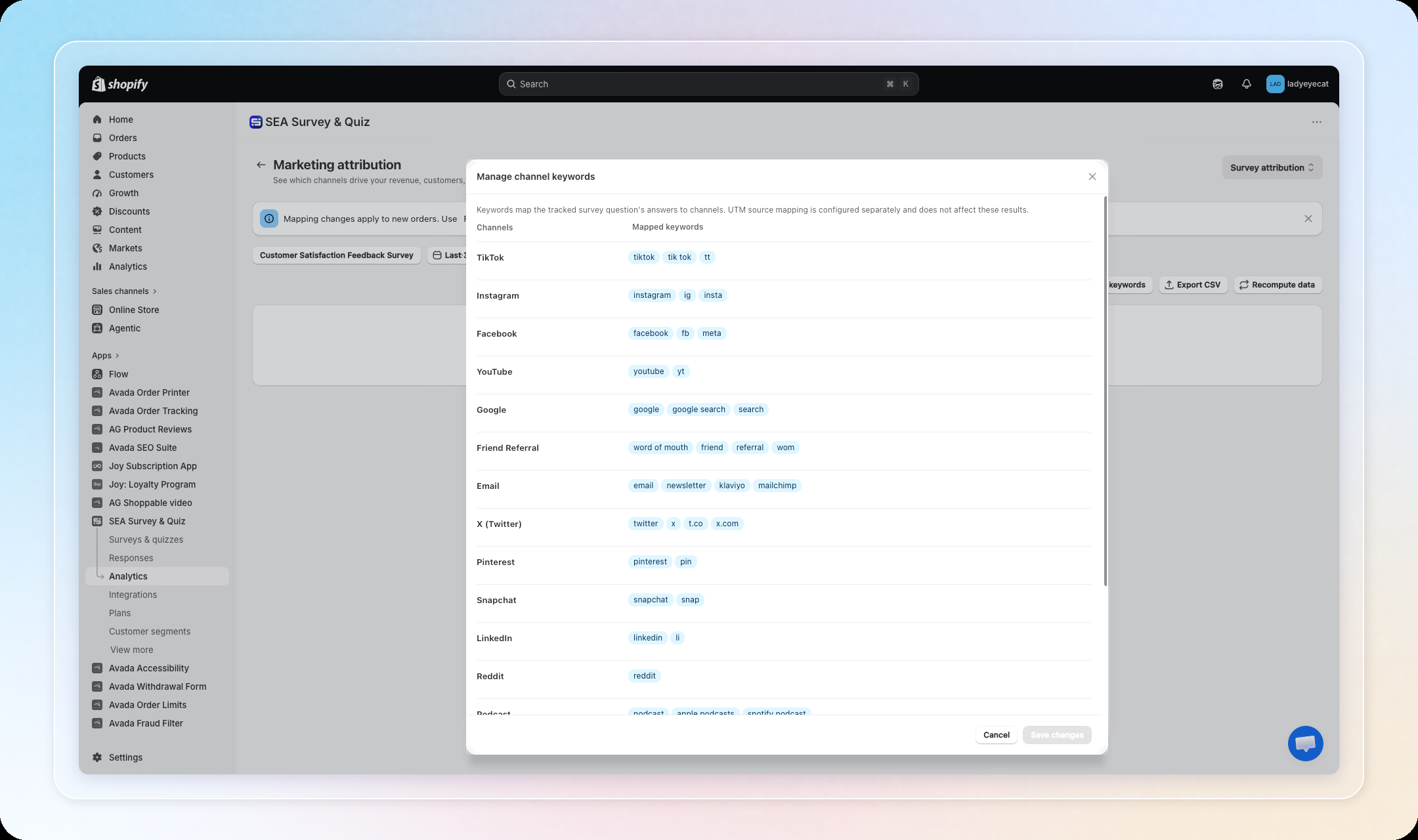This screenshot has width=1418, height=840.
Task: Click the Products tag icon
Action: click(x=97, y=156)
